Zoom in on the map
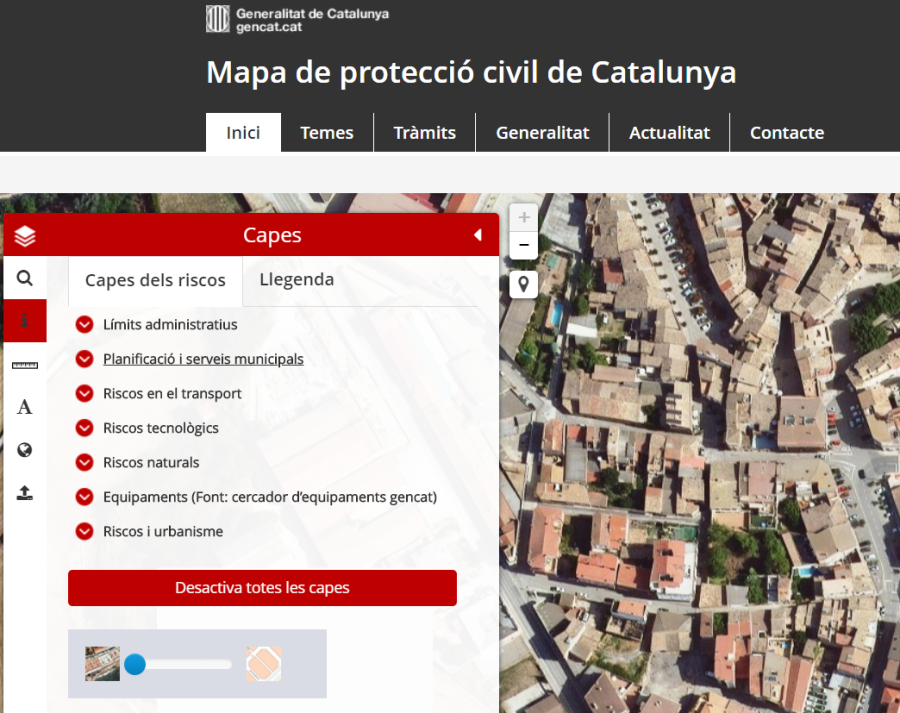Image resolution: width=900 pixels, height=713 pixels. 523,218
